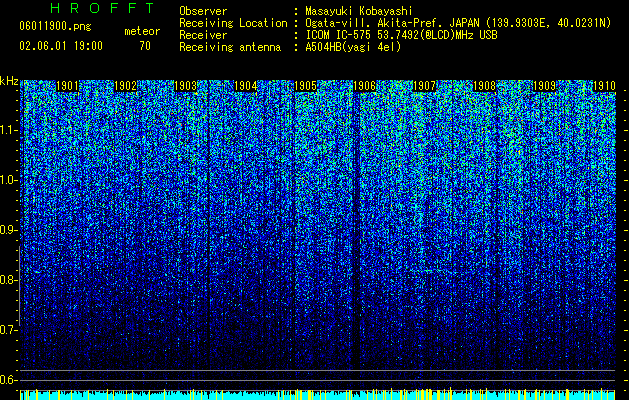Click the 1910 time marker
Image resolution: width=629 pixels, height=400 pixels.
[604, 86]
